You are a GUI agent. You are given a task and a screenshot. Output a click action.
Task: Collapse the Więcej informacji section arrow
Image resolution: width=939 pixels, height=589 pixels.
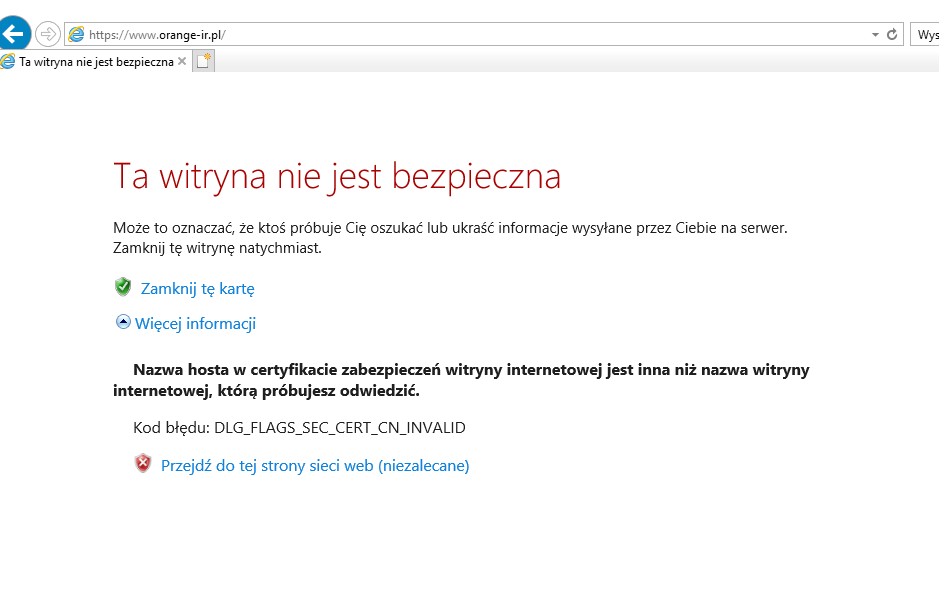pos(122,322)
